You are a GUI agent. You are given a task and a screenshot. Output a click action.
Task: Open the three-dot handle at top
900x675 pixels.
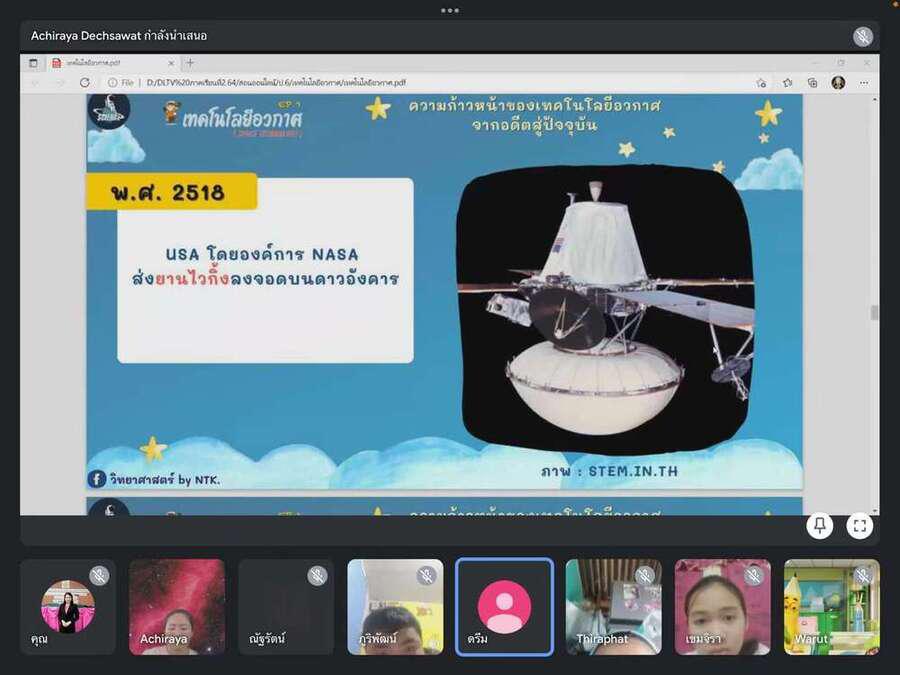pyautogui.click(x=450, y=10)
